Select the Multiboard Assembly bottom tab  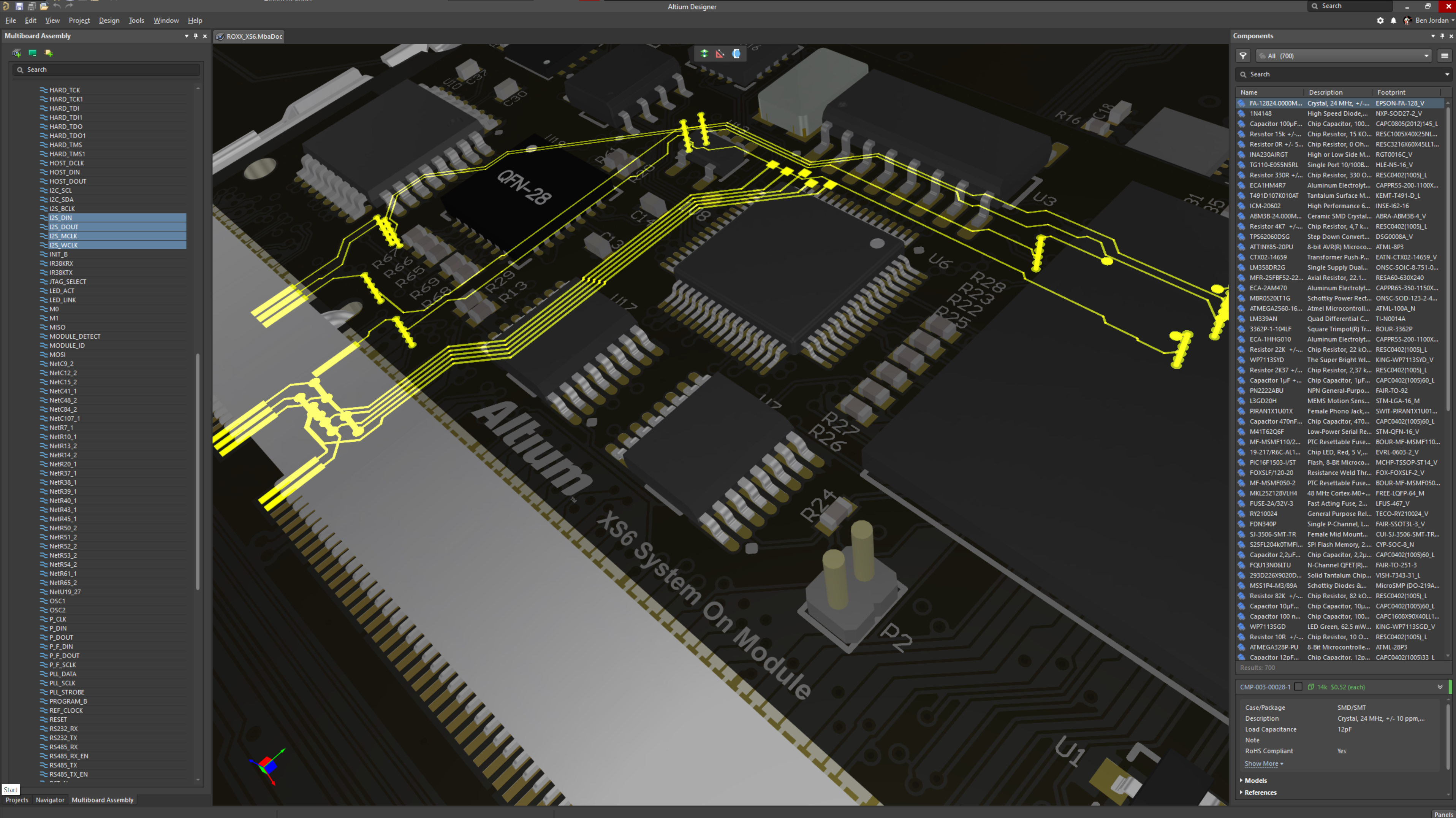[x=103, y=800]
